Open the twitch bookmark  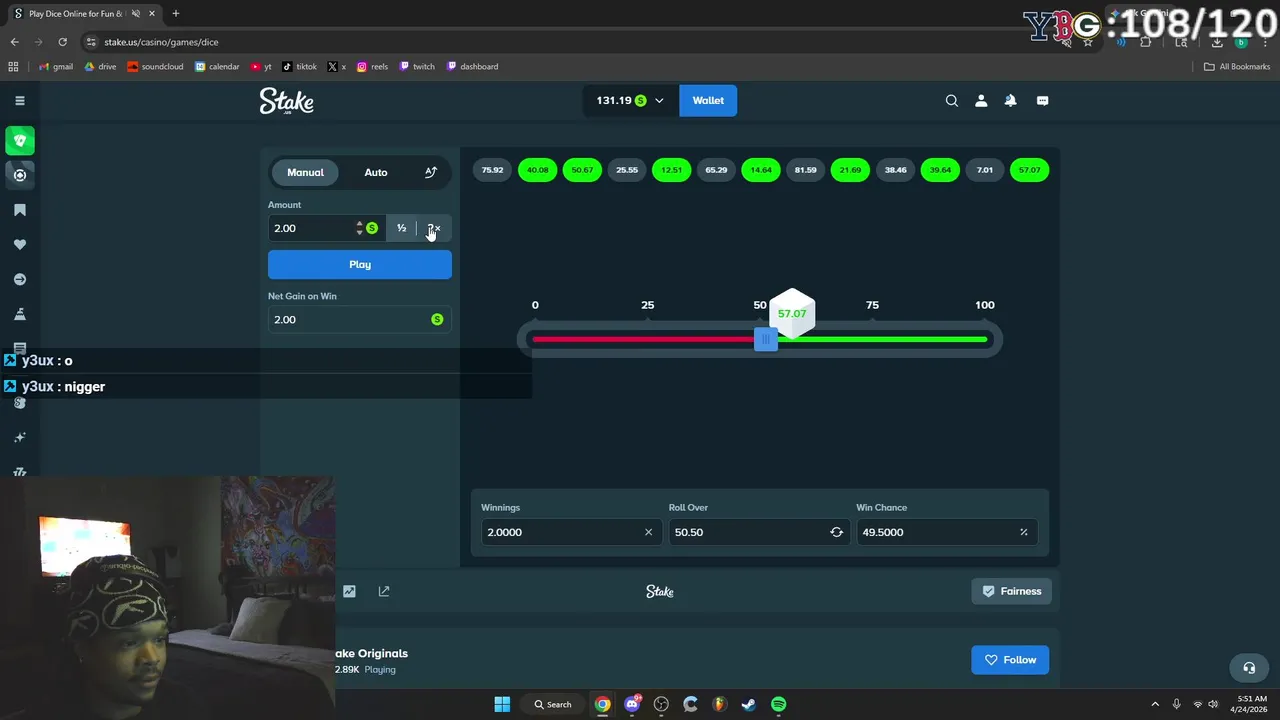(x=417, y=67)
